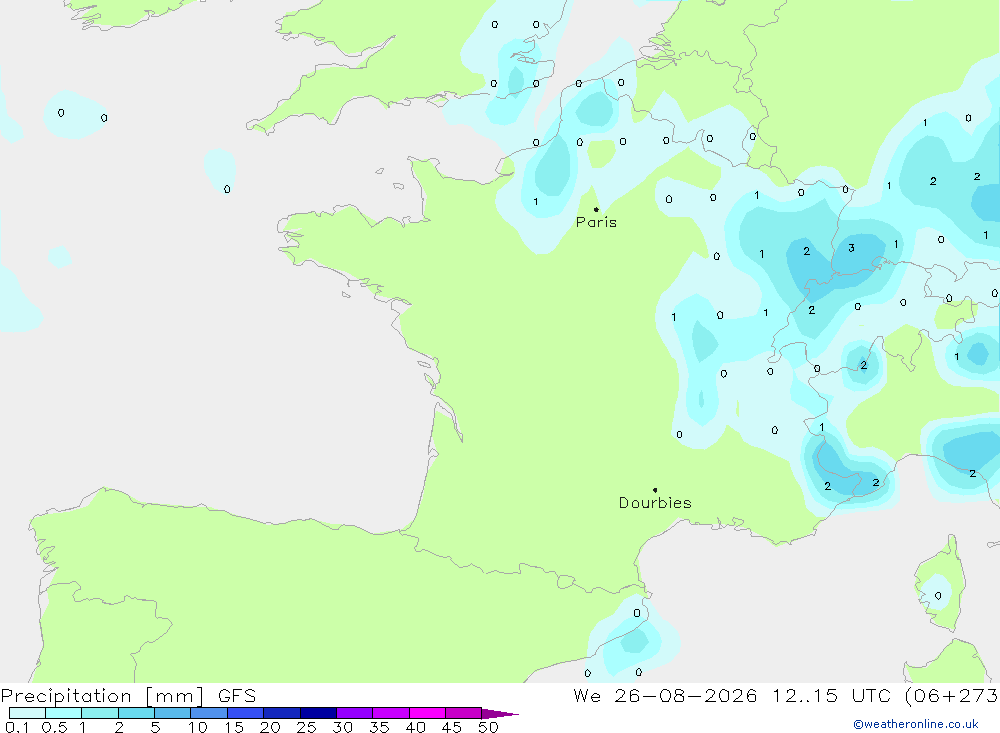Click the legend label '0.5'

[x=55, y=727]
